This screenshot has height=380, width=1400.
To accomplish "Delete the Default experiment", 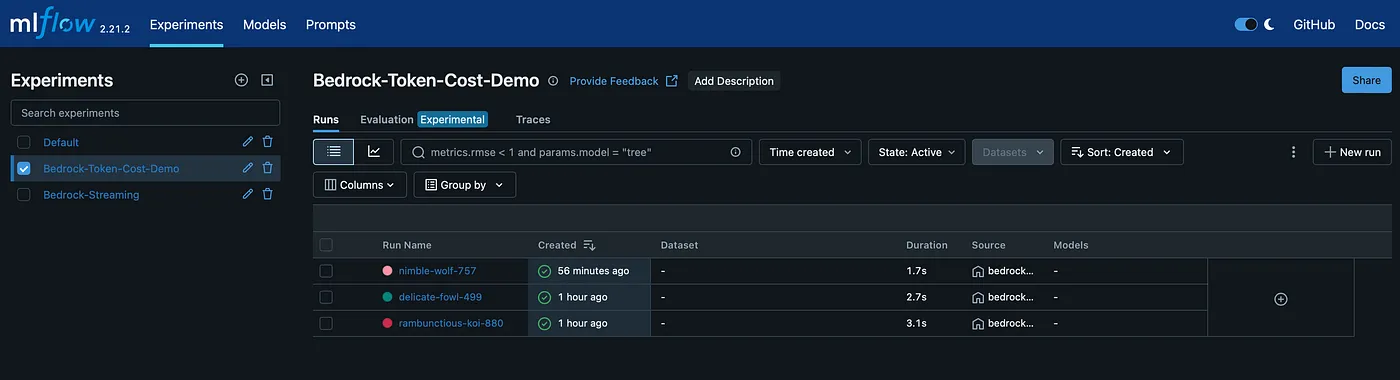I will point(267,142).
